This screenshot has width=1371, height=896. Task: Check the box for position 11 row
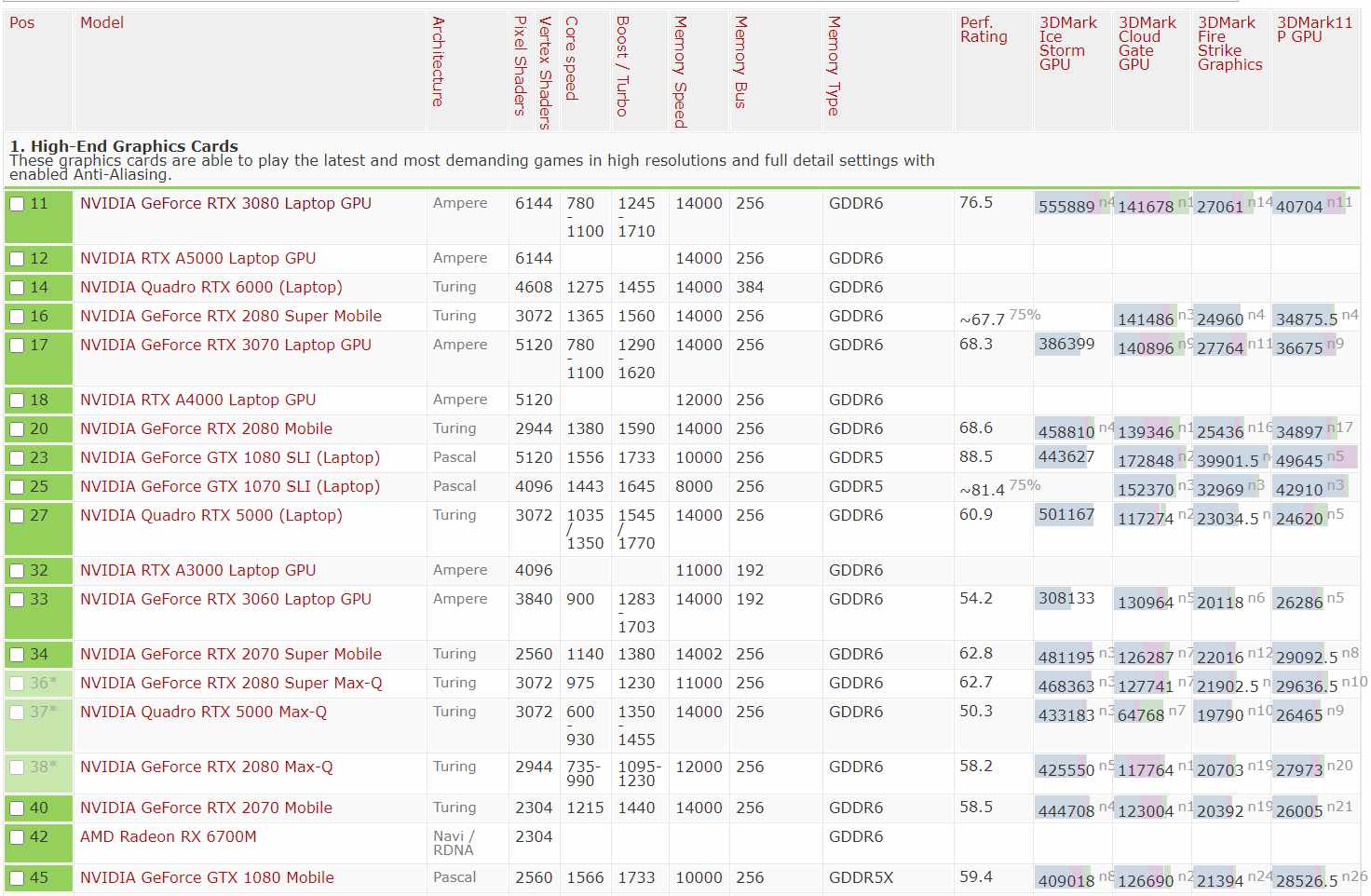[17, 204]
